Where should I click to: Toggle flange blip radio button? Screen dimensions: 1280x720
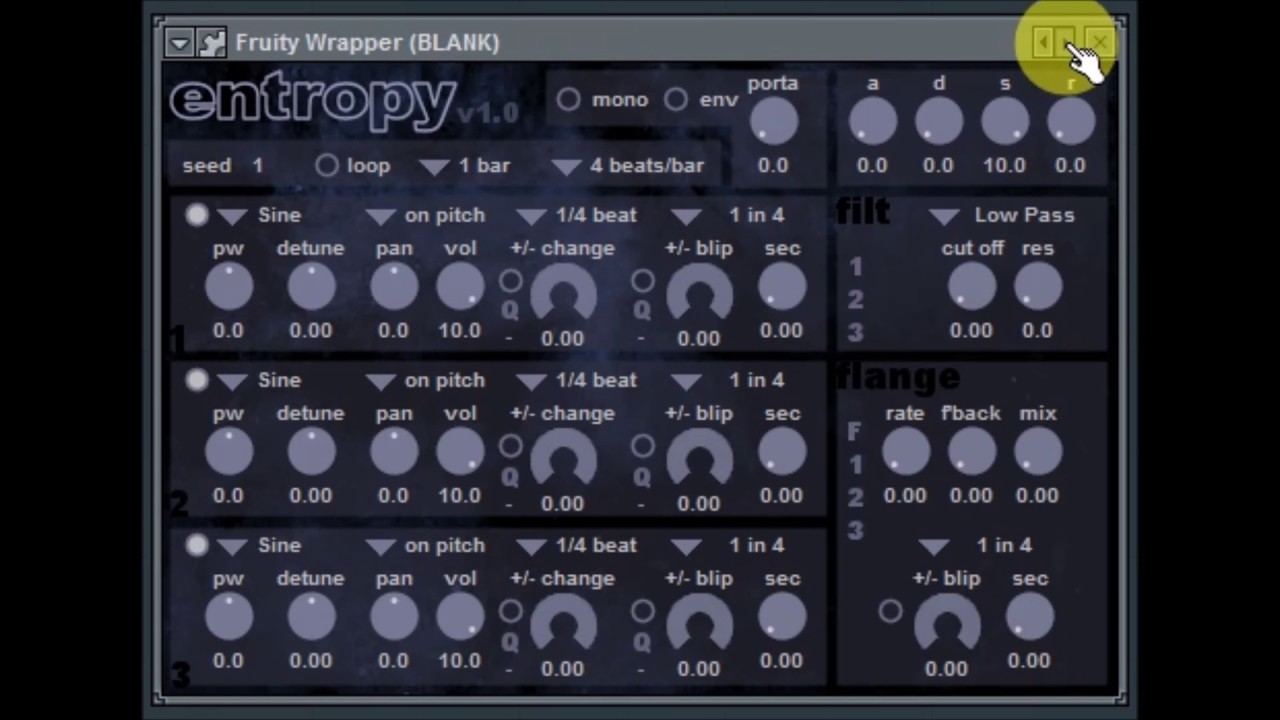tap(890, 611)
